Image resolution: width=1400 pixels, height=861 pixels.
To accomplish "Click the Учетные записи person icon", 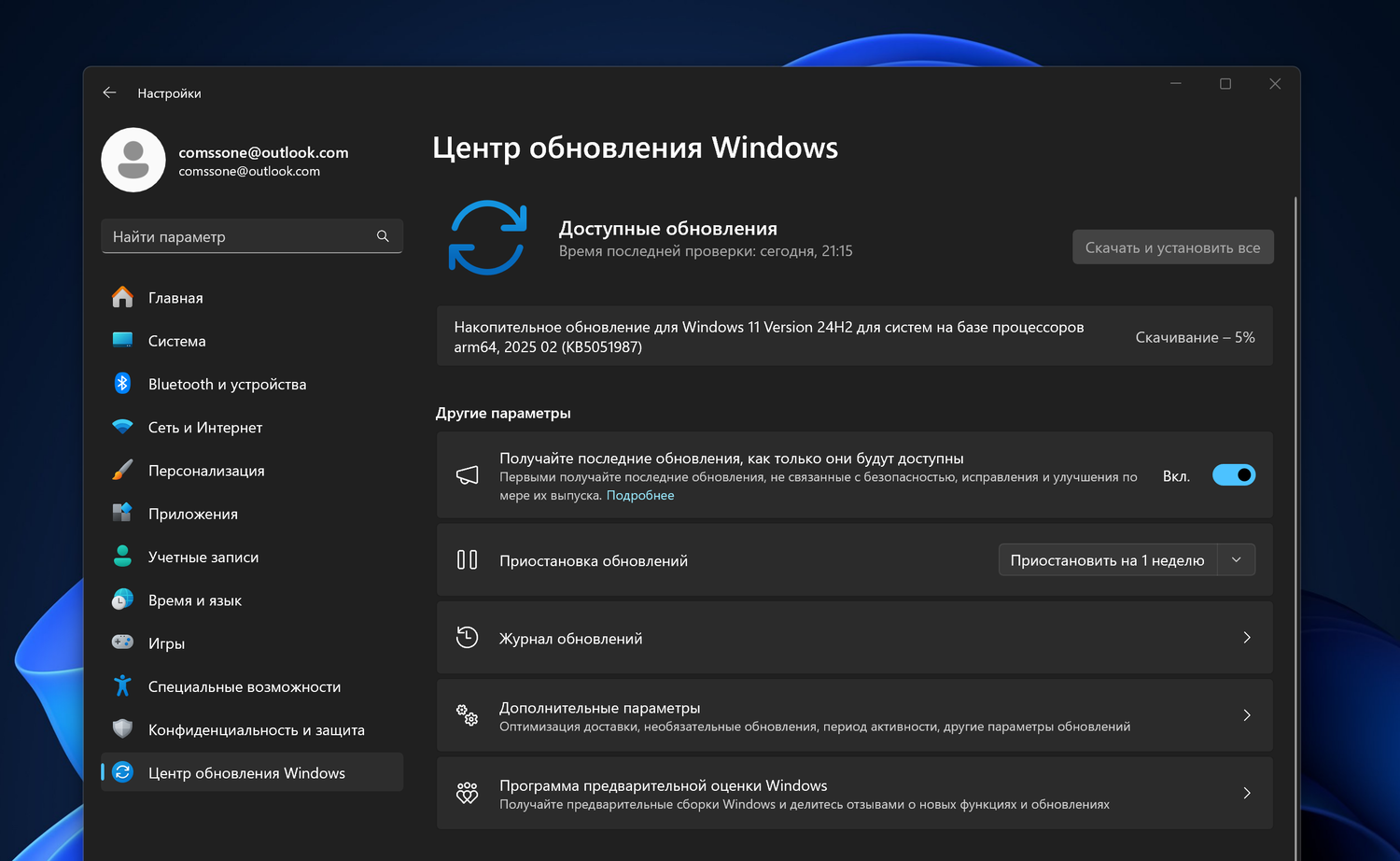I will [122, 556].
